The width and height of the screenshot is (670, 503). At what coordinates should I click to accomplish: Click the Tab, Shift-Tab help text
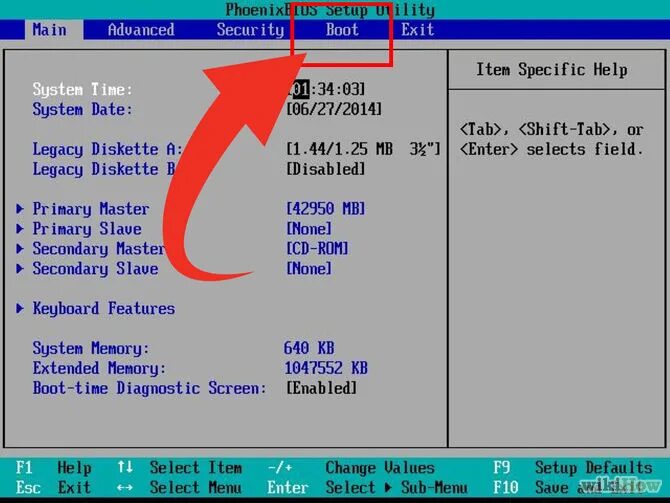pyautogui.click(x=551, y=139)
